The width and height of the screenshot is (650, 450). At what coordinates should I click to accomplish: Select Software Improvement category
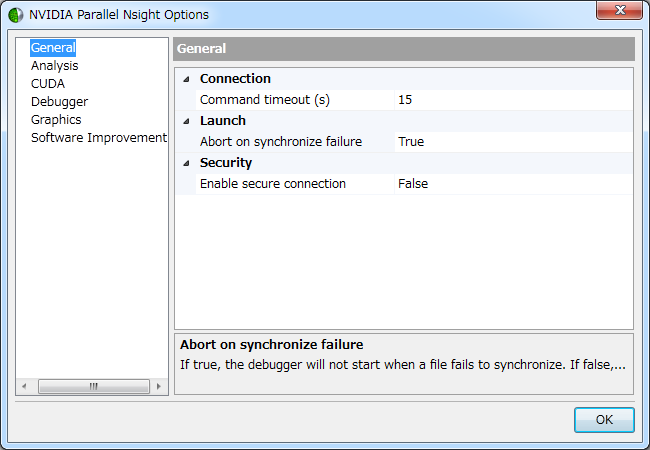(98, 137)
